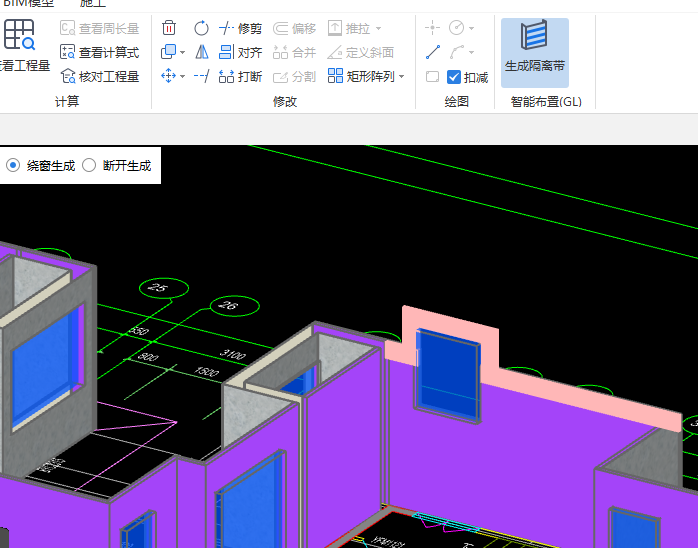The width and height of the screenshot is (698, 548).
Task: Click 核对工程量 button
Action: pyautogui.click(x=100, y=76)
